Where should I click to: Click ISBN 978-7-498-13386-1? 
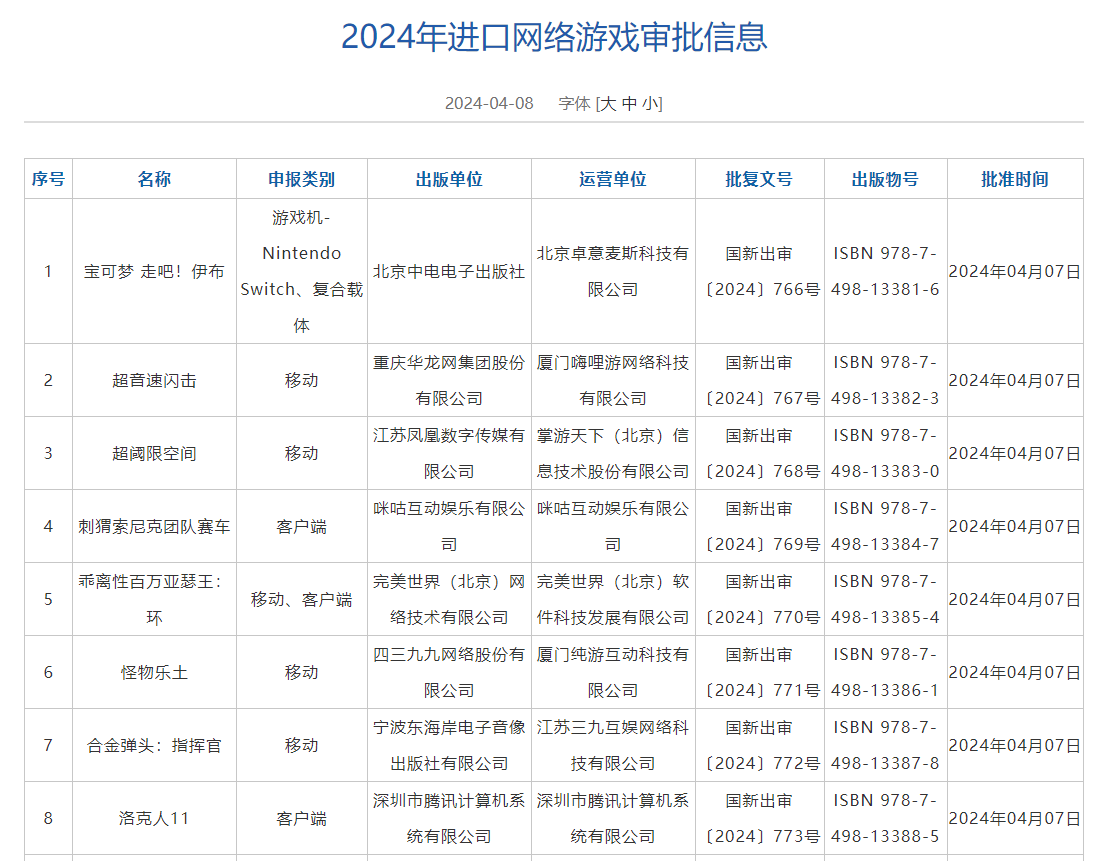[885, 673]
